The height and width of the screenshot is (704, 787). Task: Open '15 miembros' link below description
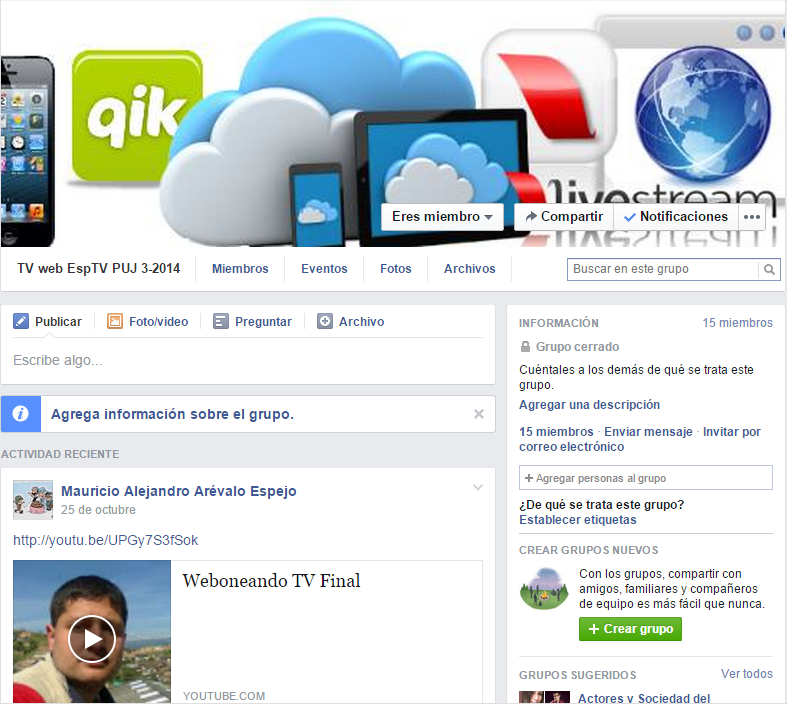point(556,432)
